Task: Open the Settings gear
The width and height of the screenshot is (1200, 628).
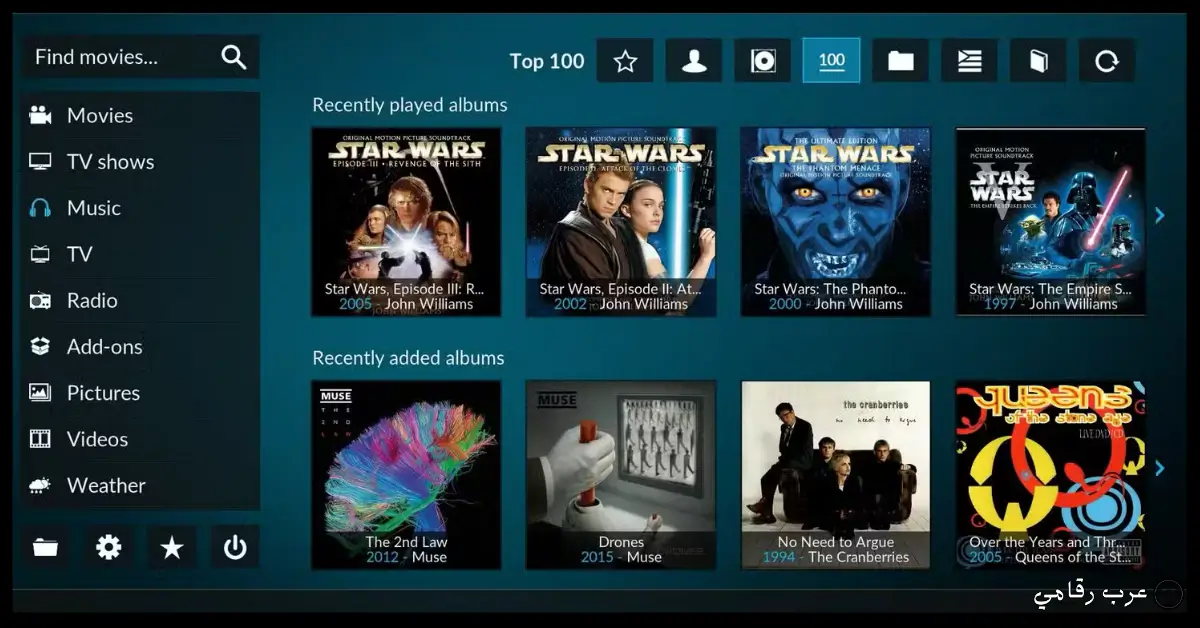Action: coord(108,547)
